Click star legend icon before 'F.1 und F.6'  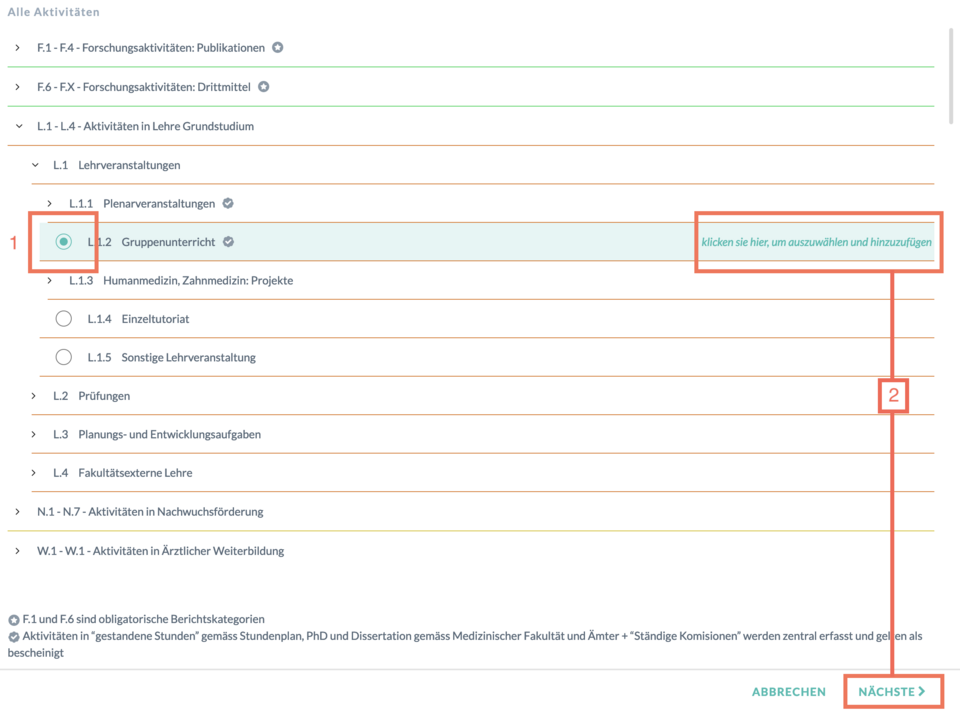(x=13, y=620)
